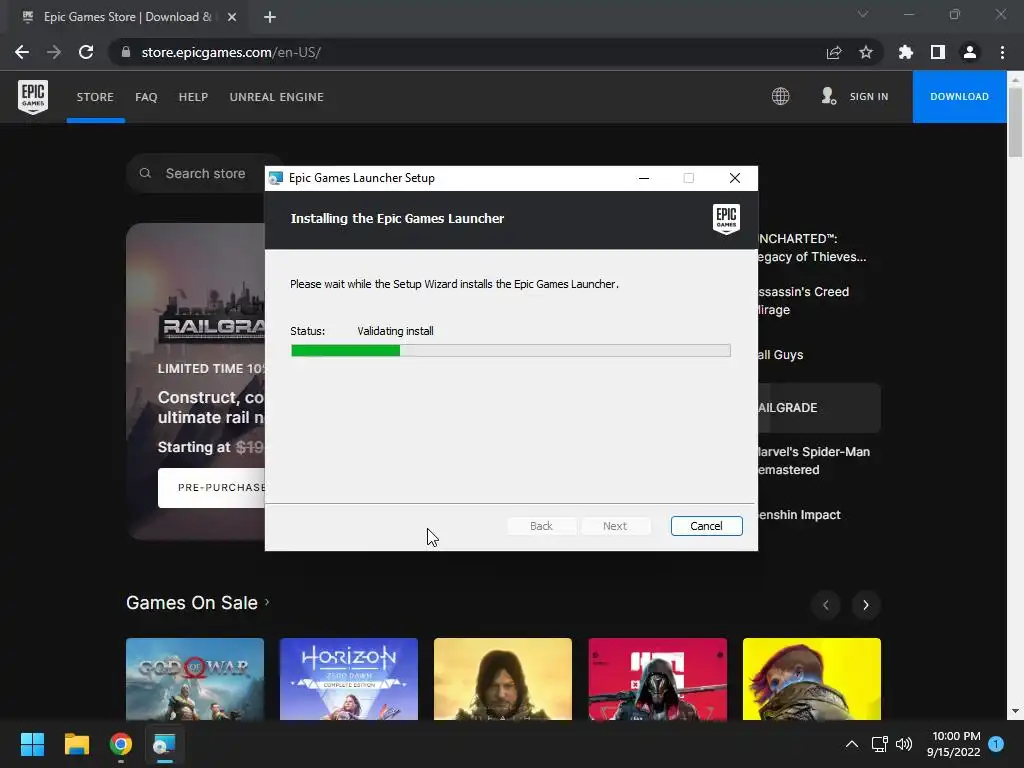Open the Windows Start menu
The image size is (1024, 768).
(32, 744)
